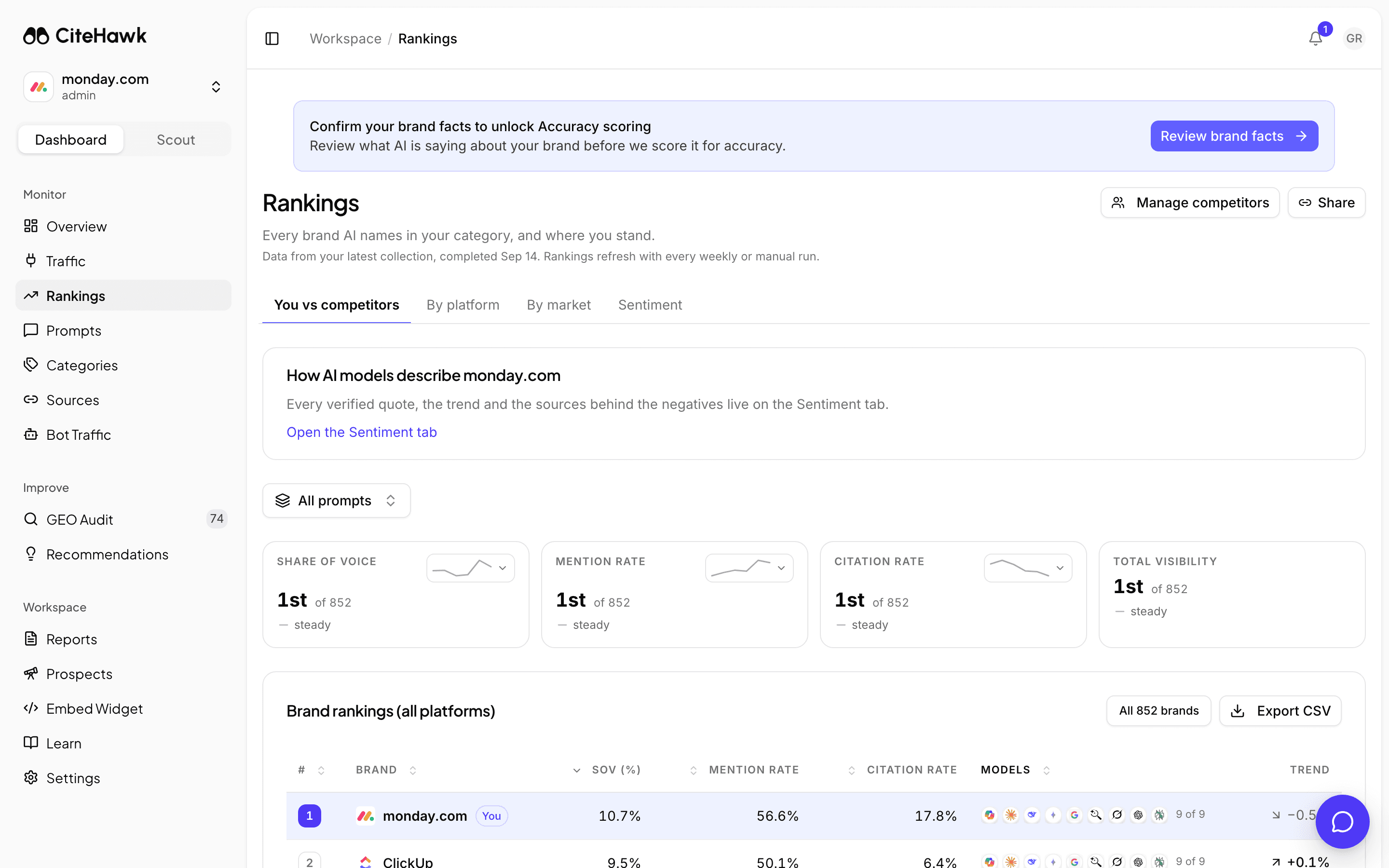The image size is (1389, 868).
Task: Open the Sentiment tab
Action: pyautogui.click(x=650, y=305)
